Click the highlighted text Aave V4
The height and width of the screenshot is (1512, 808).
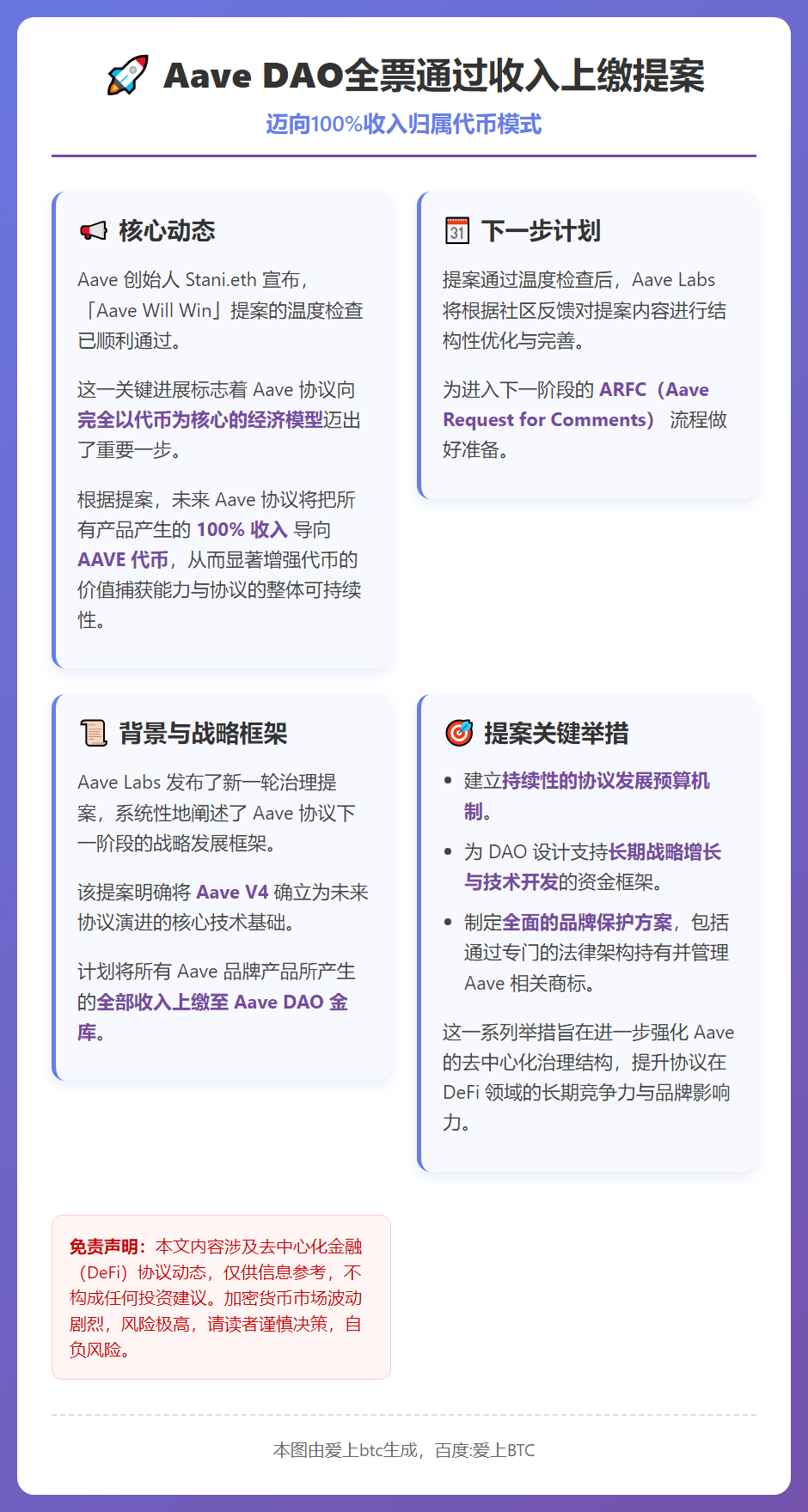pos(232,893)
